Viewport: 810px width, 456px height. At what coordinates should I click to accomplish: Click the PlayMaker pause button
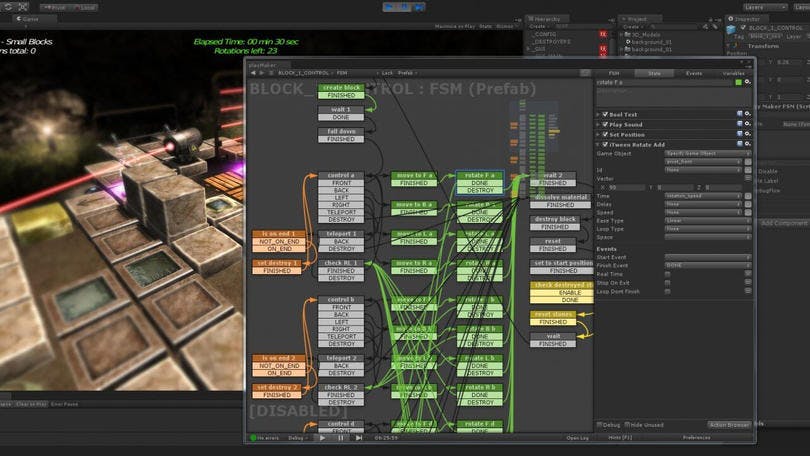pyautogui.click(x=340, y=437)
